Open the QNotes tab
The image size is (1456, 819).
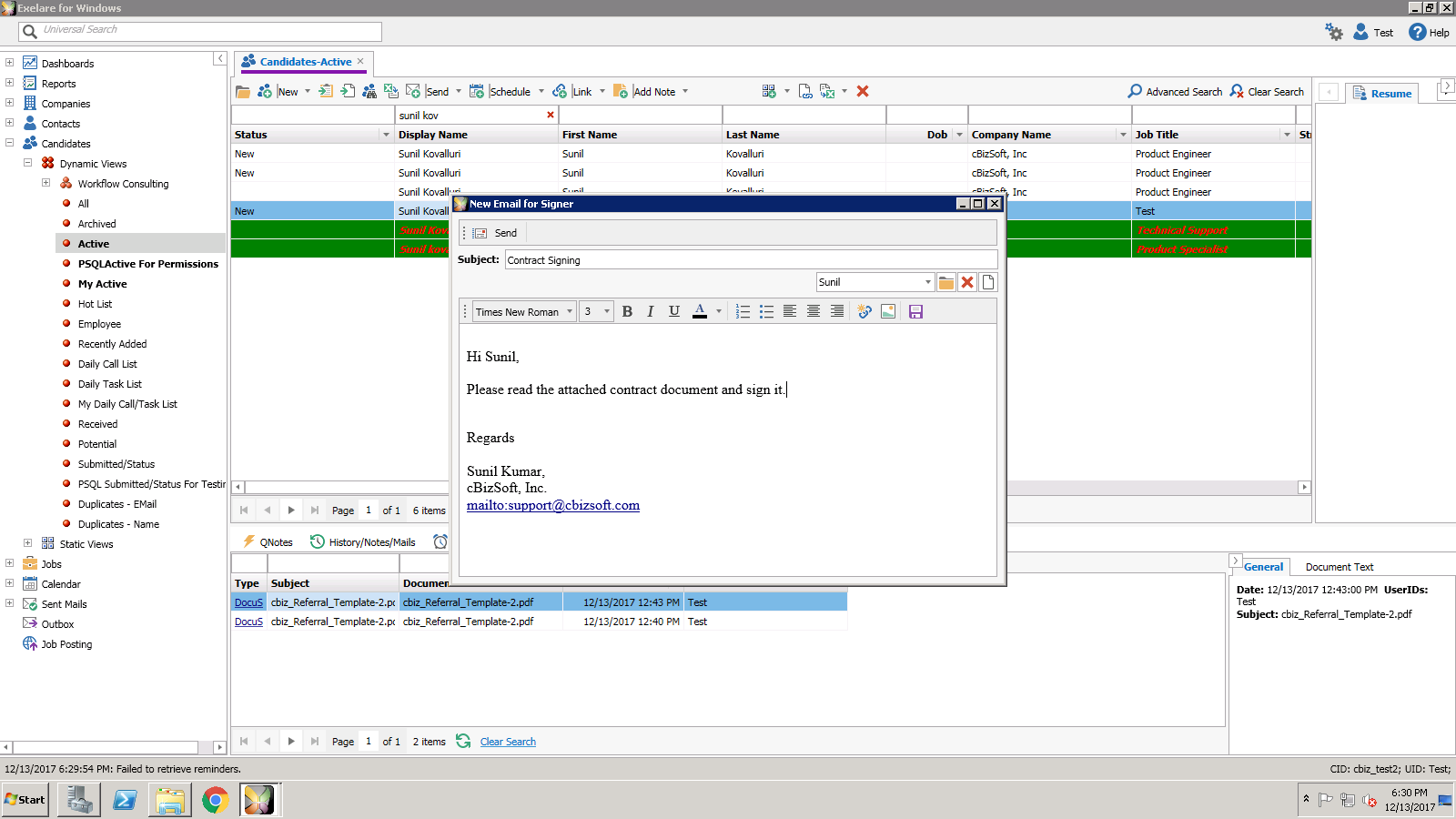[x=268, y=541]
